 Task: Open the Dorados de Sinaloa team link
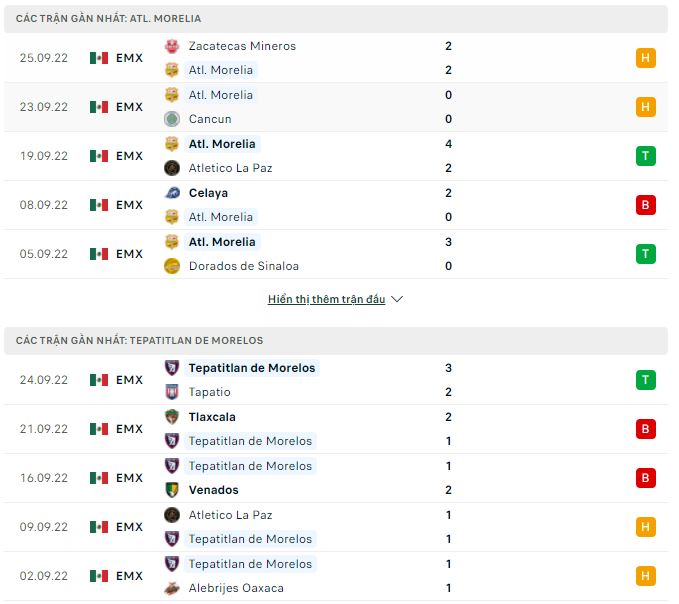(243, 266)
